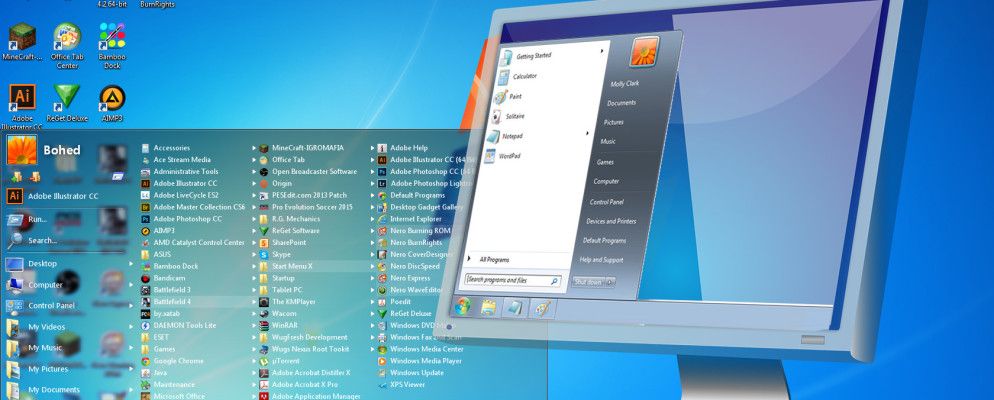994x400 pixels.
Task: Click the Internet Explorer entry icon
Action: coord(382,219)
